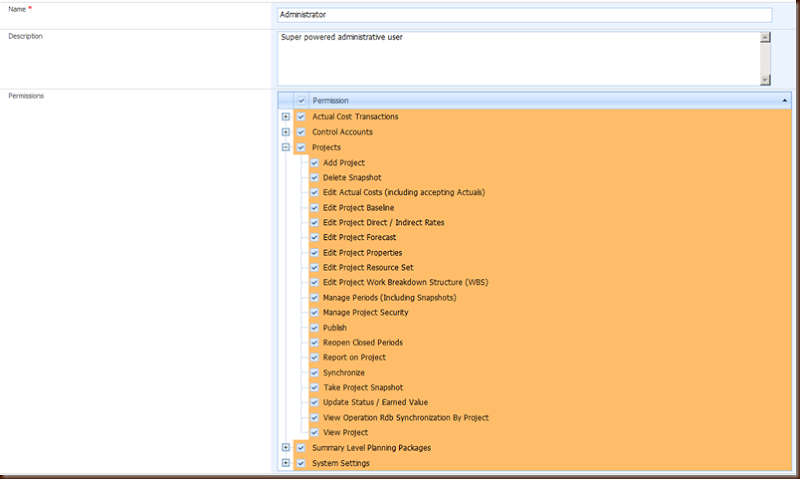
Task: Click the sort arrow in Permission header
Action: pyautogui.click(x=785, y=100)
